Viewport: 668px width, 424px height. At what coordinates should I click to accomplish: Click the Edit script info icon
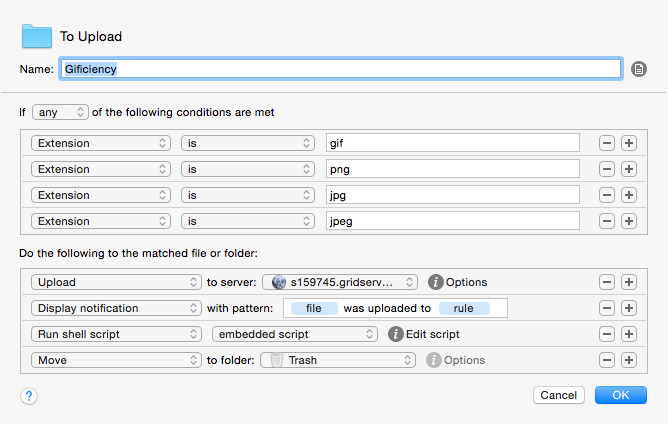tap(395, 334)
